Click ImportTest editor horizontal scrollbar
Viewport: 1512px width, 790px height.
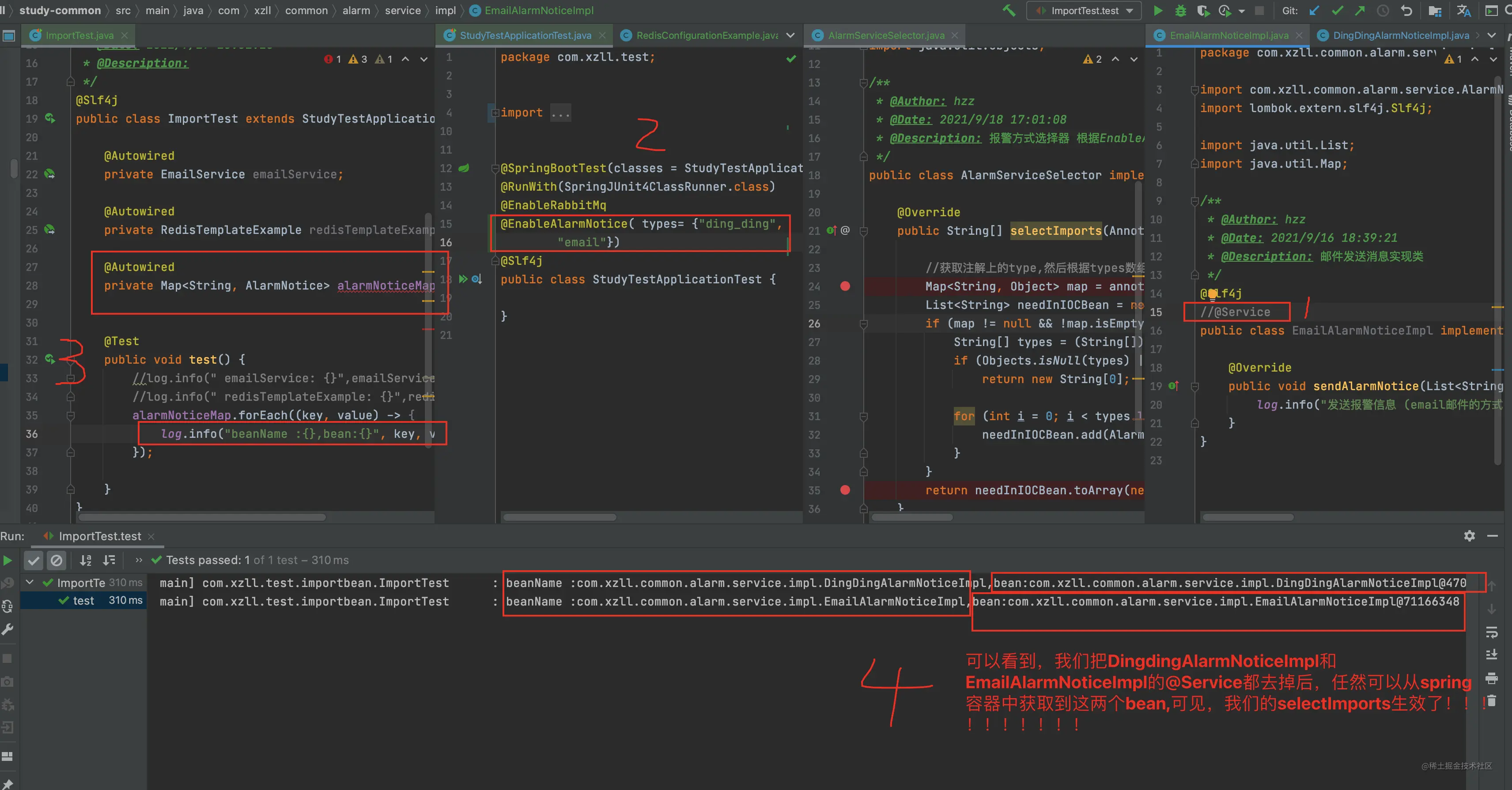coord(202,517)
